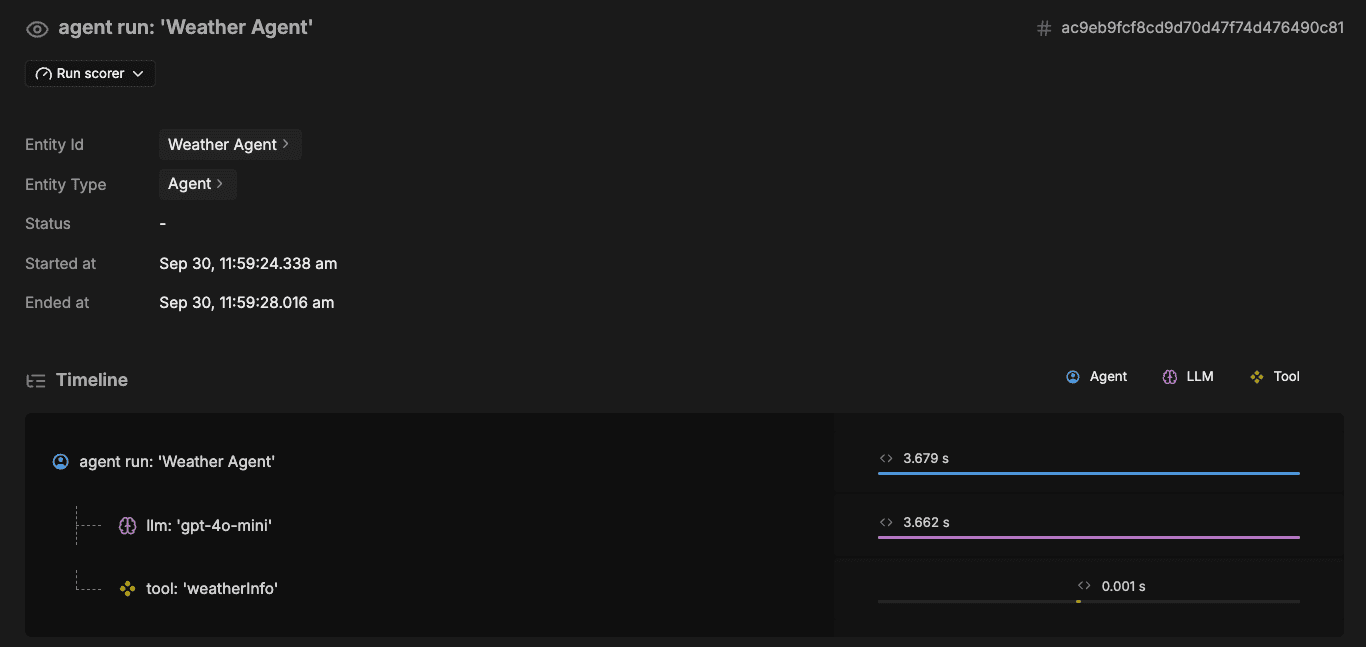Click the hash icon before the trace ID
The image size is (1366, 647).
[1044, 29]
